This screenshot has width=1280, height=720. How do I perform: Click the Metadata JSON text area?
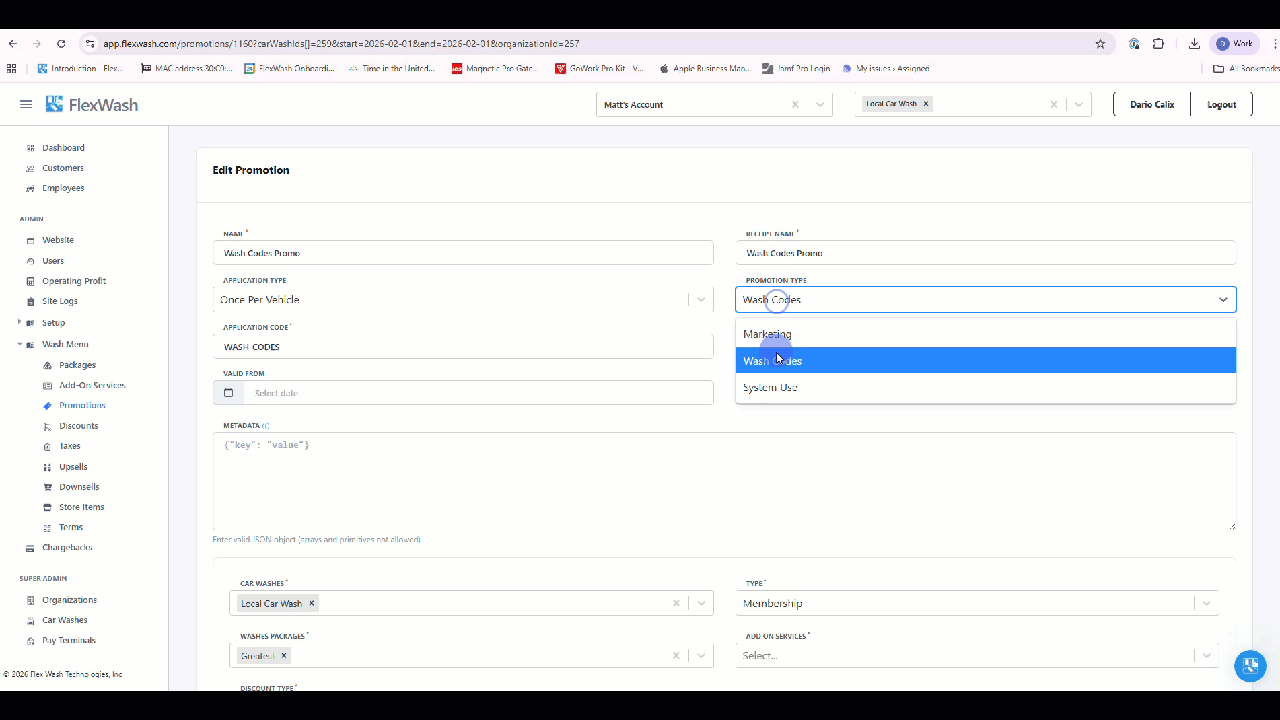[724, 481]
